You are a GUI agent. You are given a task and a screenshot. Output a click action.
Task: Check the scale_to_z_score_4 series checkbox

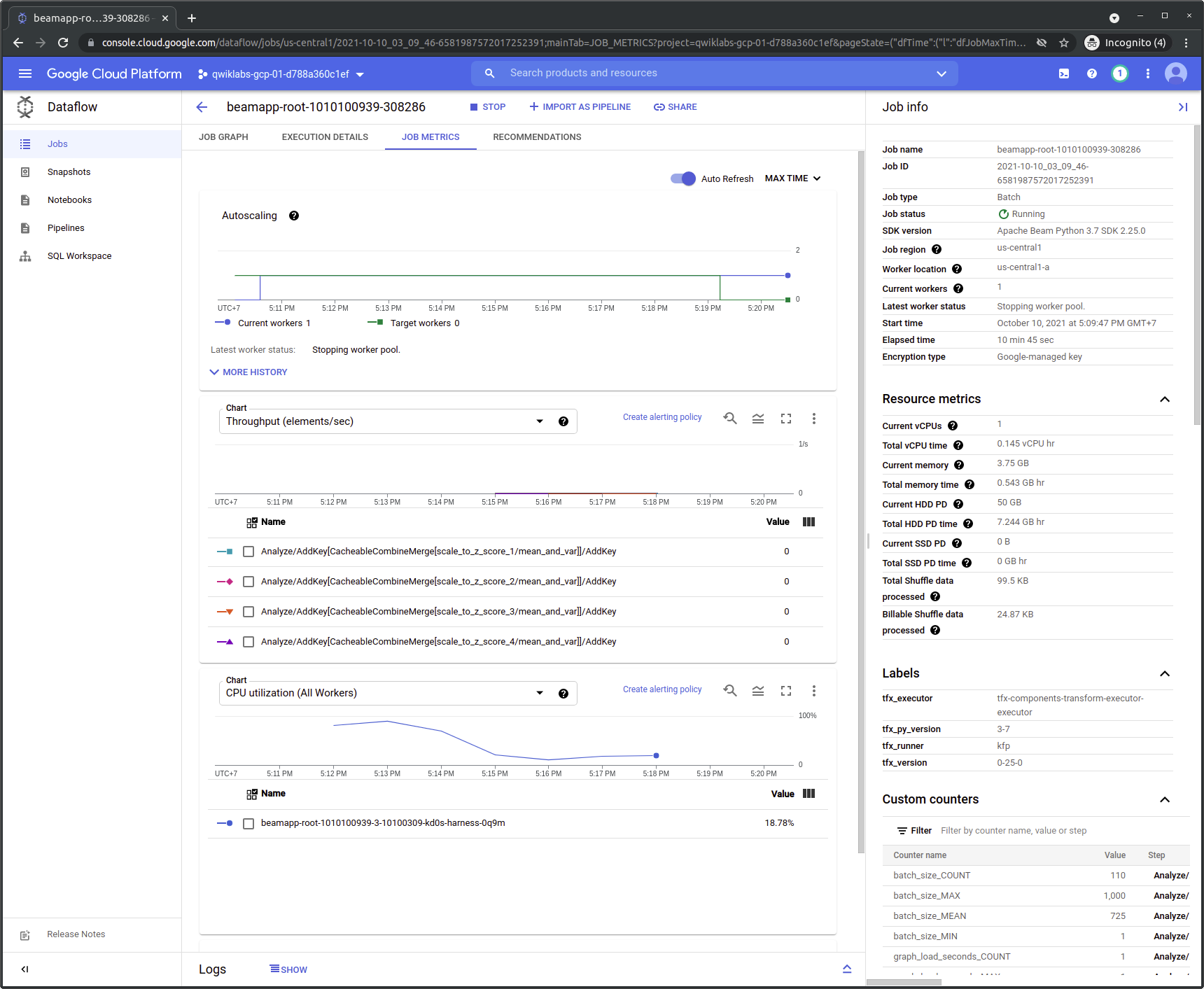click(x=248, y=642)
